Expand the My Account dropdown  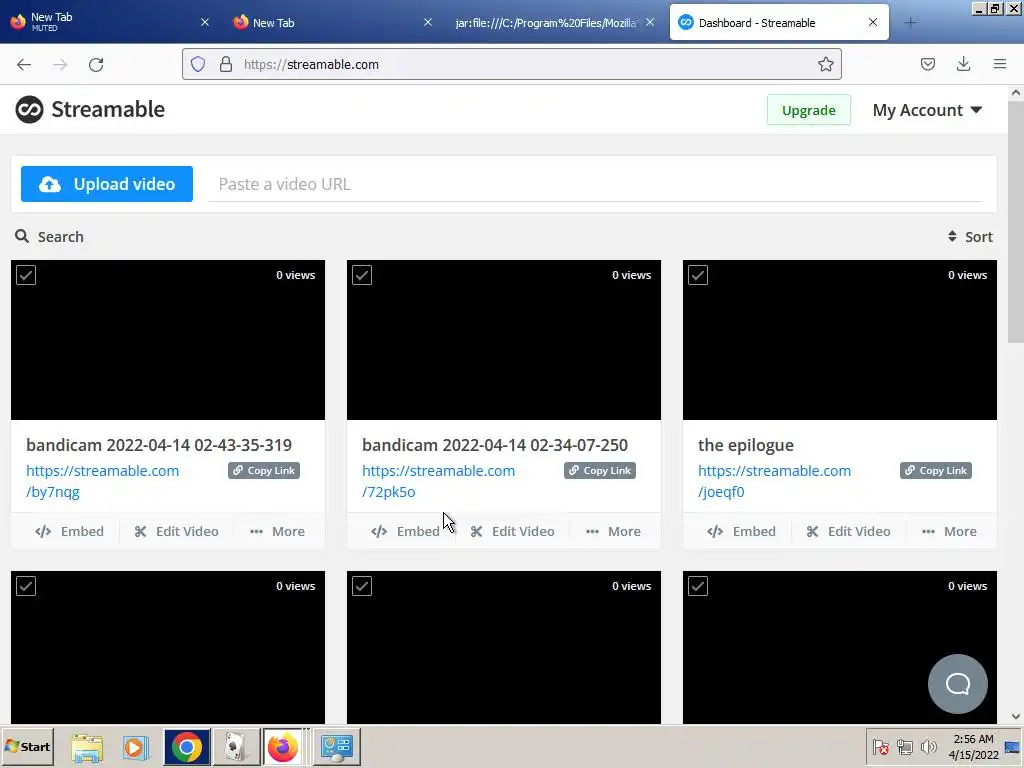pyautogui.click(x=927, y=110)
